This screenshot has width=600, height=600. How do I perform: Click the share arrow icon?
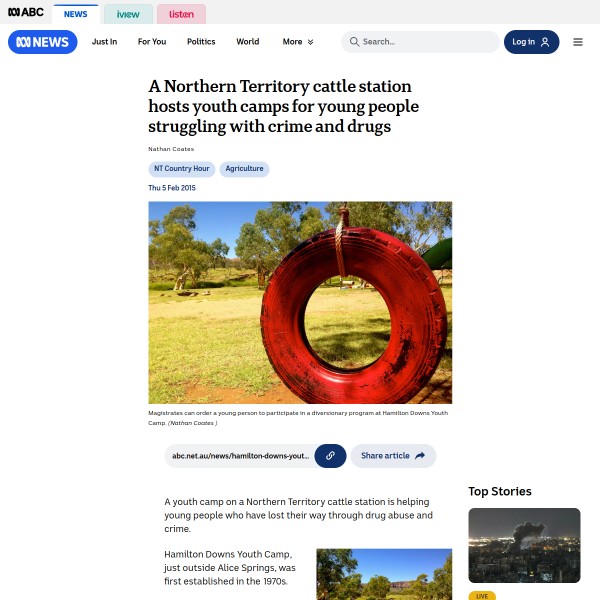click(420, 456)
